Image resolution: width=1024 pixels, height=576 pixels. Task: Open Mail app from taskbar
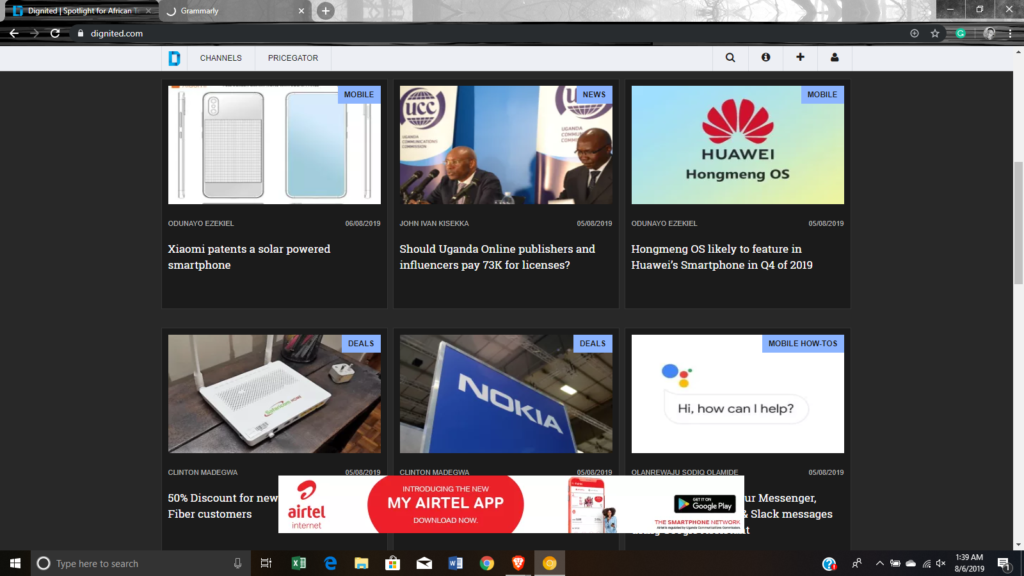point(424,563)
